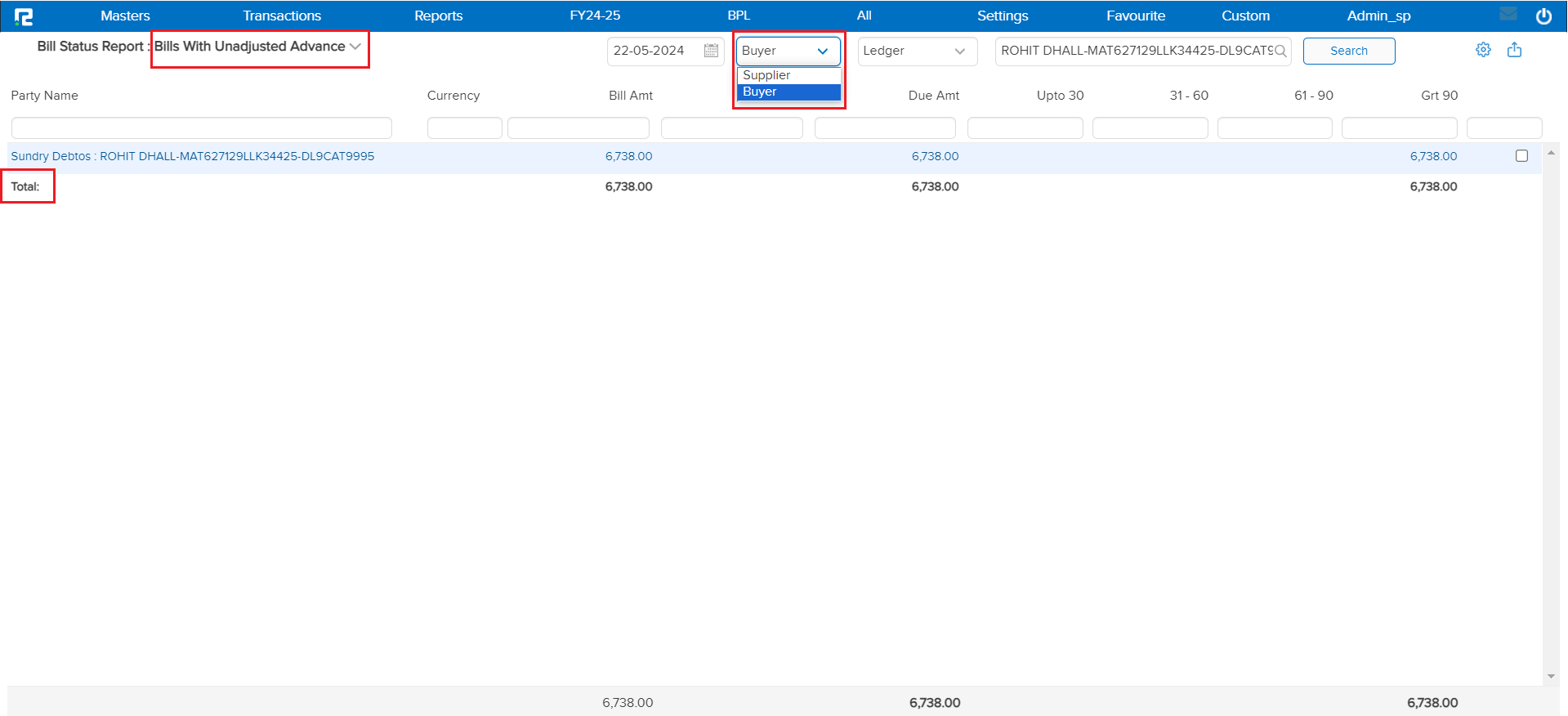
Task: Expand Bills With Unadjusted Advance dropdown
Action: pyautogui.click(x=355, y=47)
